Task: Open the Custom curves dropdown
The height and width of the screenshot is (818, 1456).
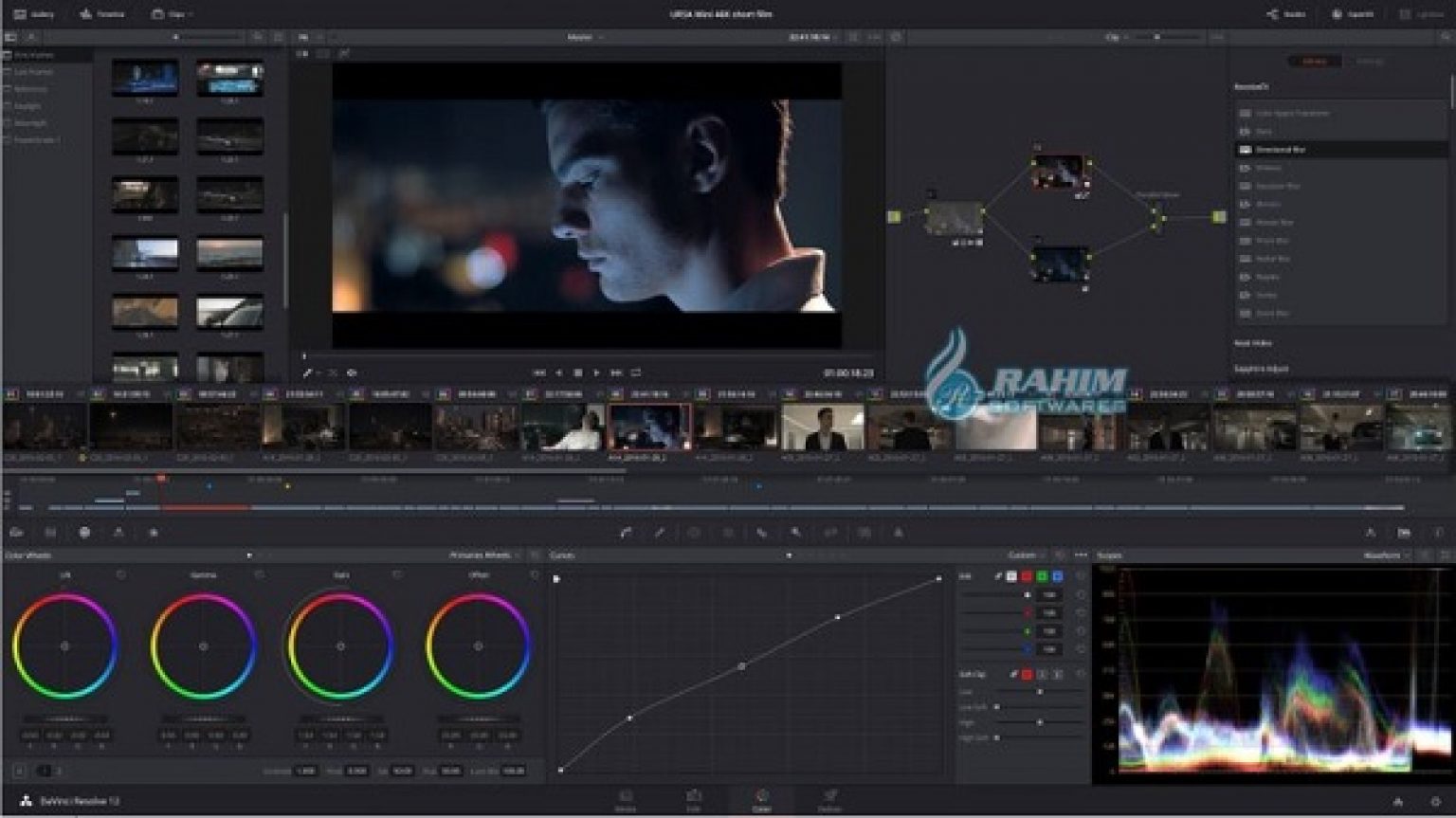Action: point(1026,555)
